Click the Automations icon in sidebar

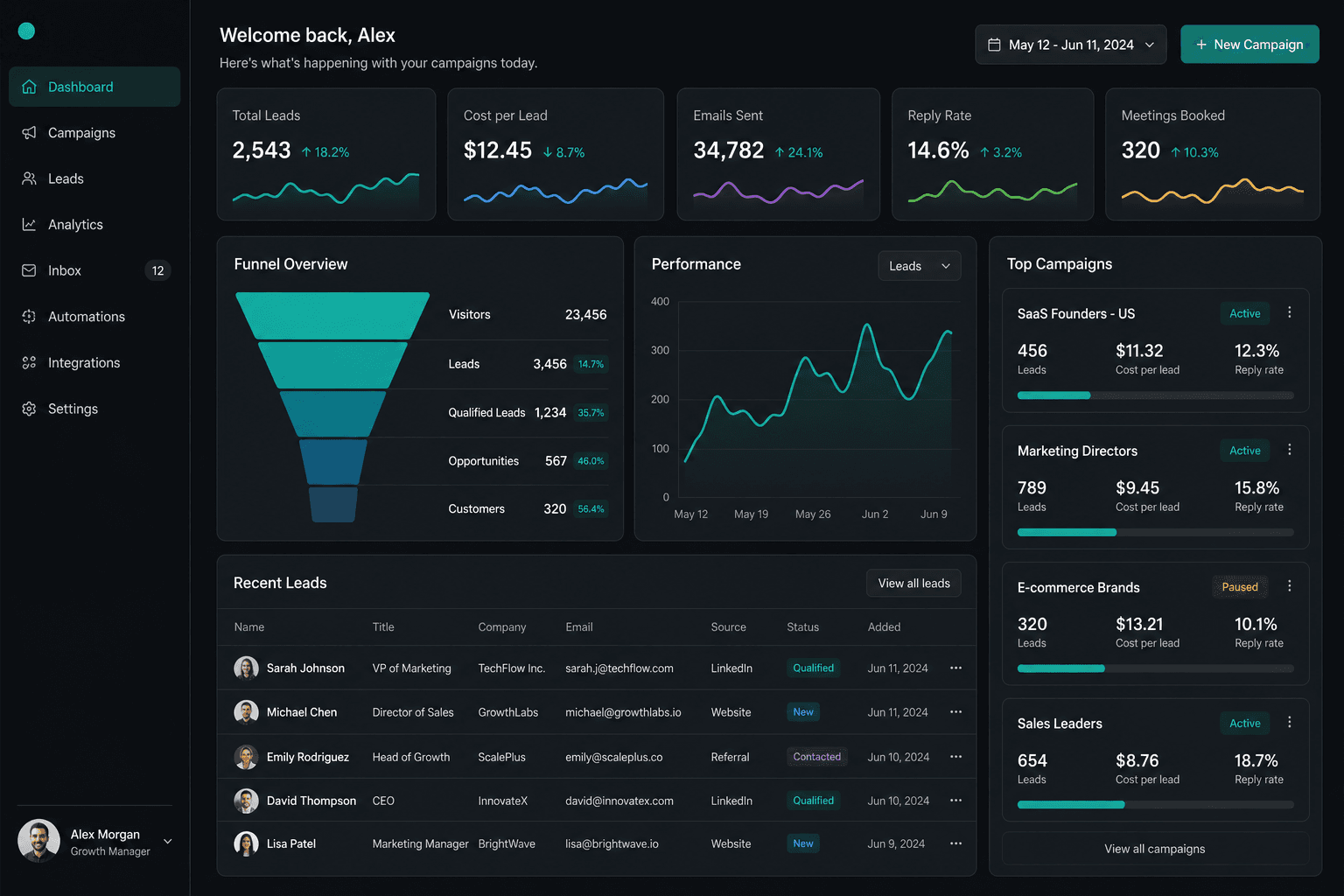pos(29,317)
